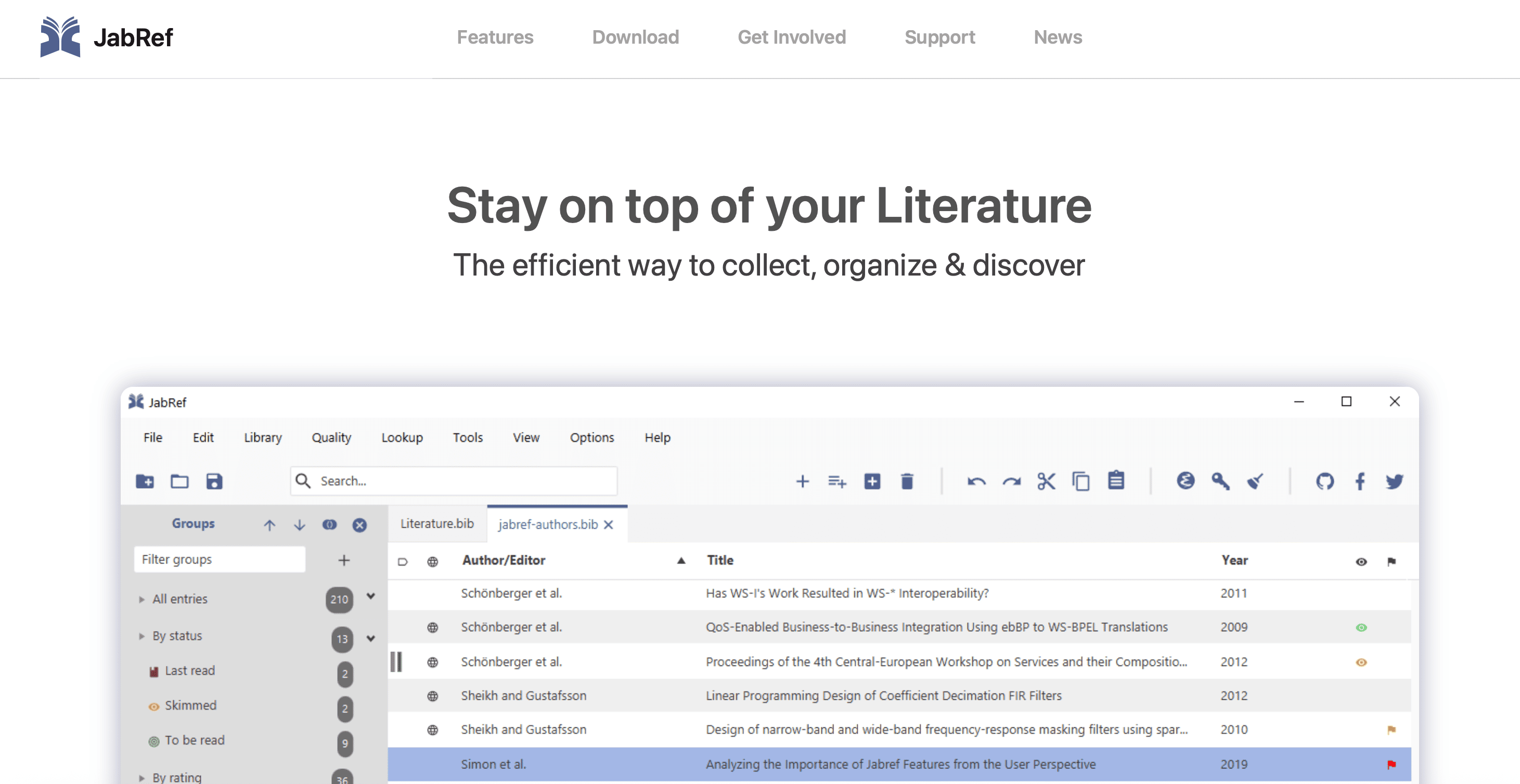The image size is (1520, 784).
Task: Click the cleanup entries broom icon
Action: (x=1255, y=481)
